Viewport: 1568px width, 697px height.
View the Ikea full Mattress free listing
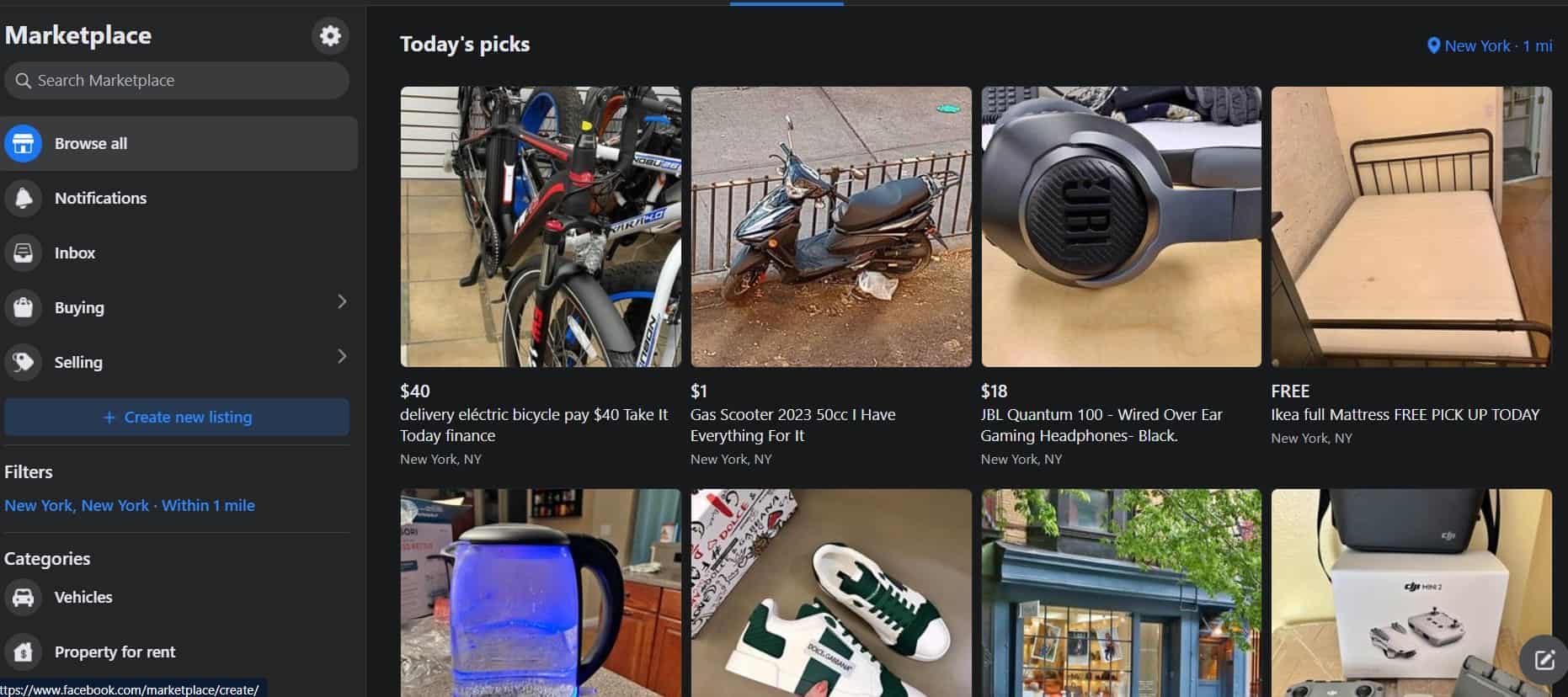point(1411,266)
